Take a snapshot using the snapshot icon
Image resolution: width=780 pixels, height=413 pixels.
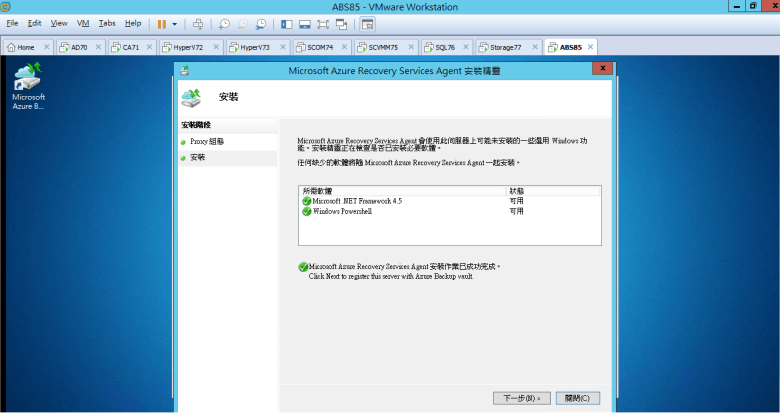pyautogui.click(x=225, y=23)
